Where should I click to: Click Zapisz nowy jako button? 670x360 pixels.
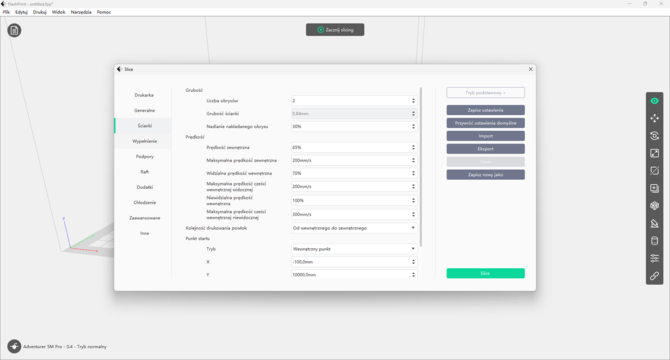(x=485, y=175)
